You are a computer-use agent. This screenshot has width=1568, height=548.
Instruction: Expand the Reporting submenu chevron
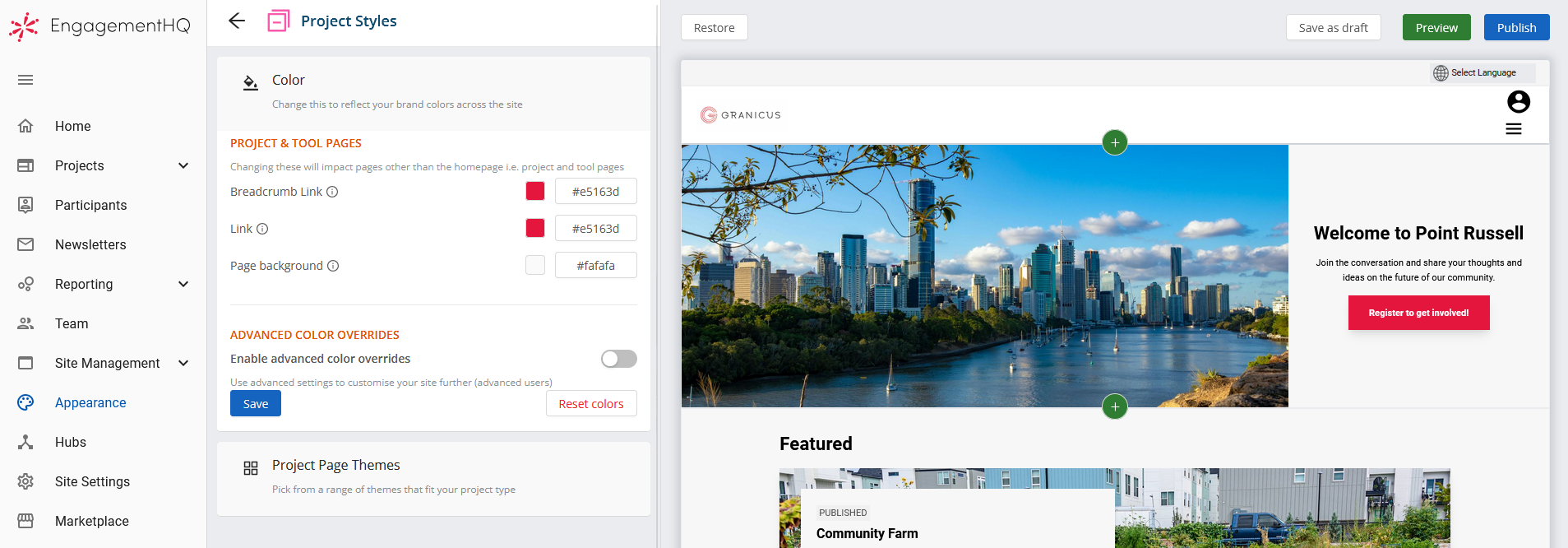point(183,284)
